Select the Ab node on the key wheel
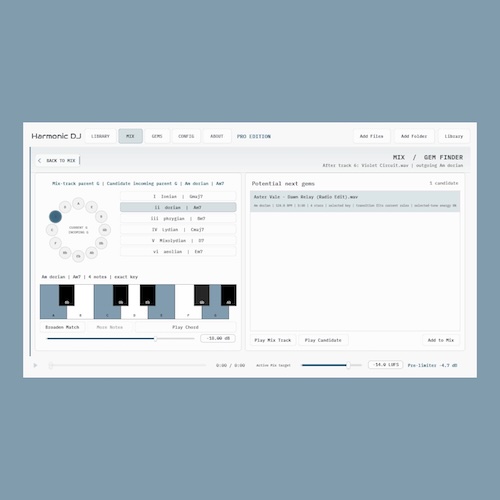 click(92, 253)
